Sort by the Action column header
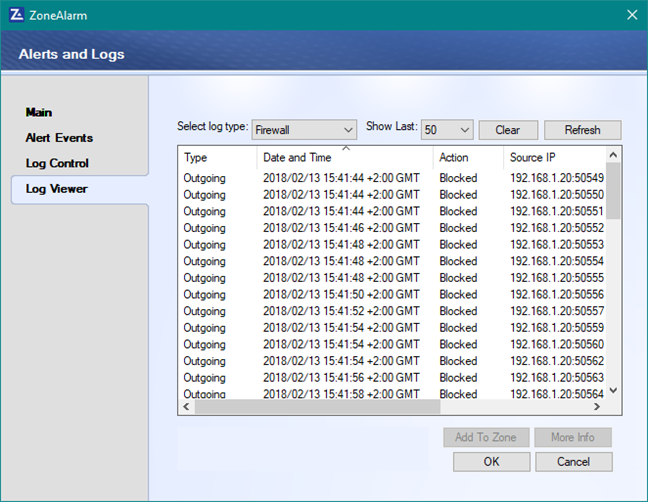Screen dimensions: 648x502 coord(468,157)
